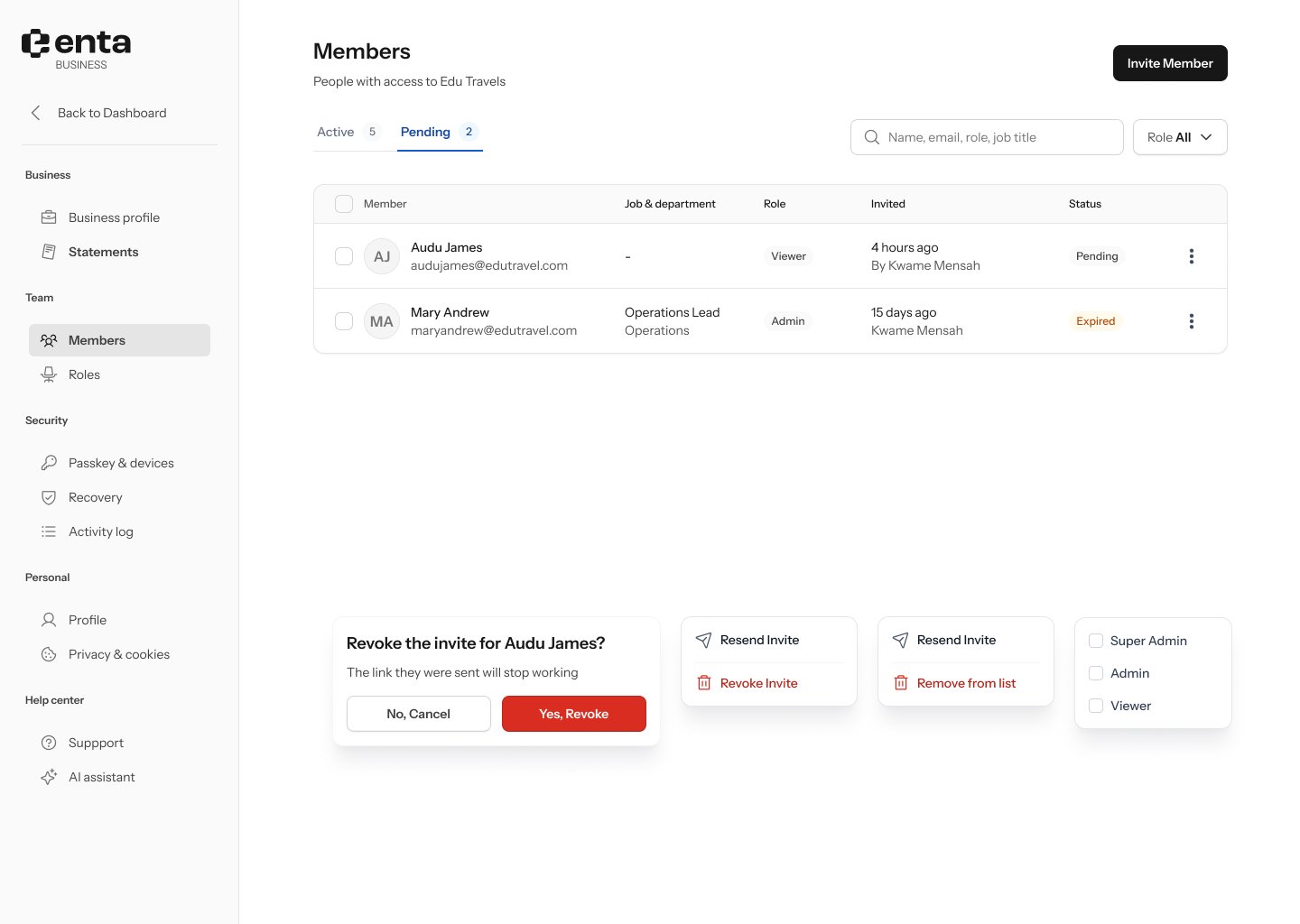This screenshot has width=1300, height=924.
Task: Click the Pending status badge
Action: click(x=1097, y=256)
